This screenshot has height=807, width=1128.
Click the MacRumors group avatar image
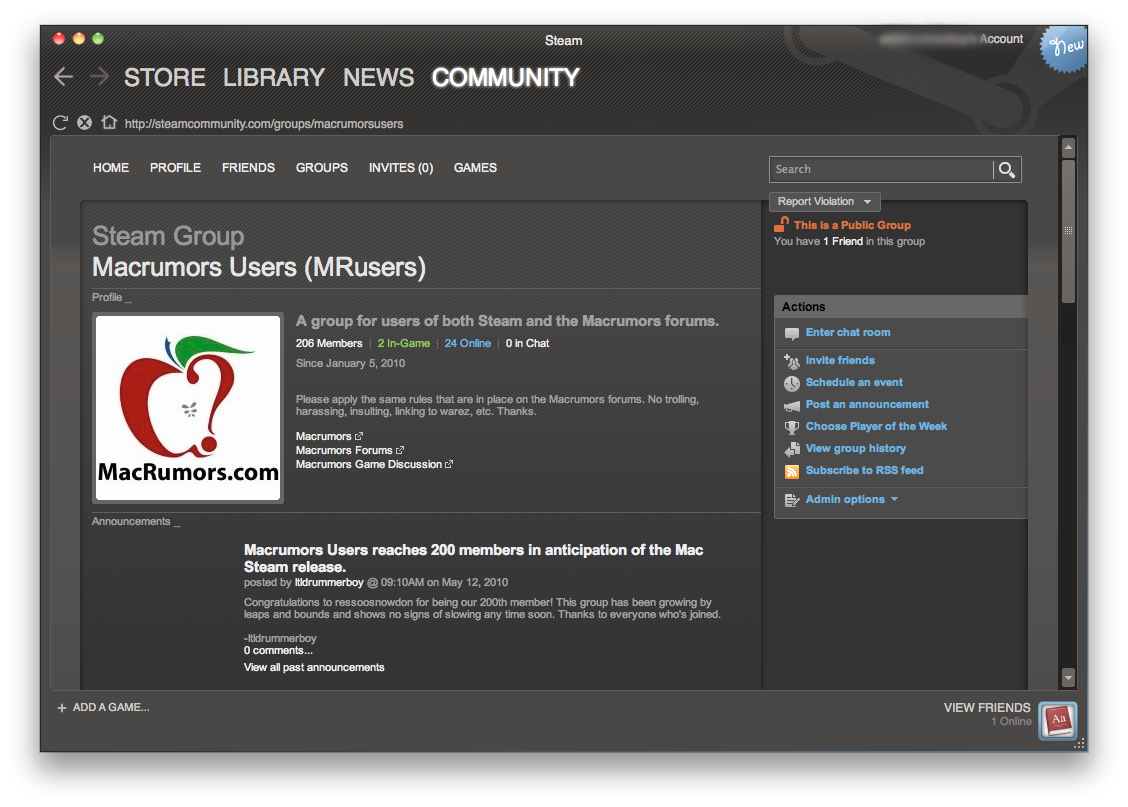pyautogui.click(x=188, y=408)
